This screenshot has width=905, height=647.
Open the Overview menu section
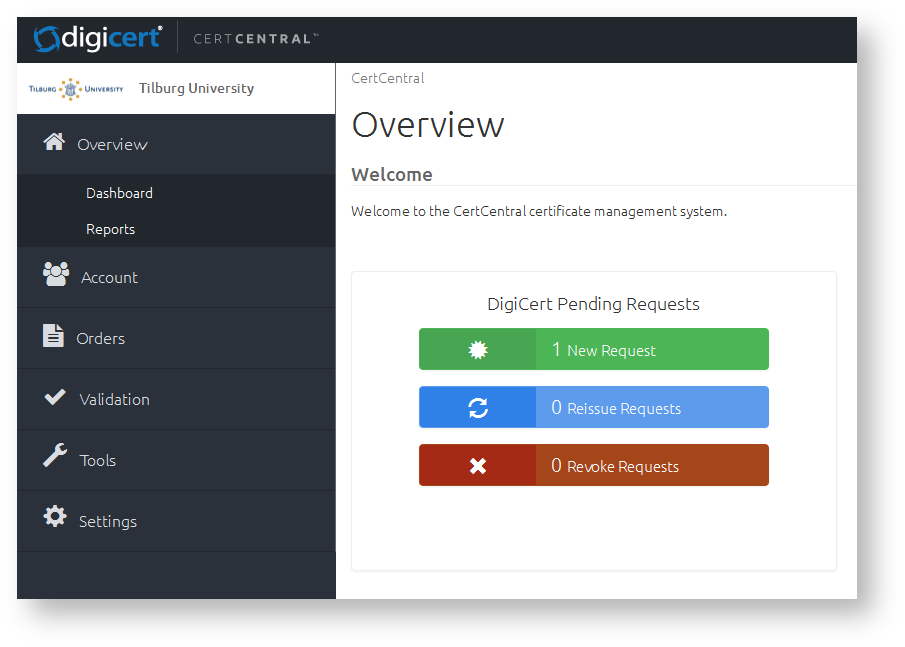tap(176, 144)
